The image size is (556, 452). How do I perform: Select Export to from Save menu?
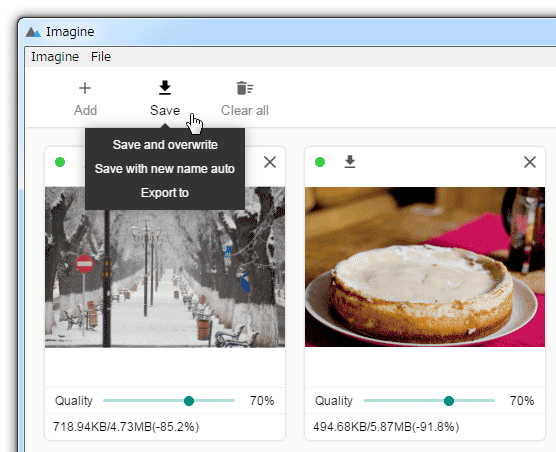165,193
